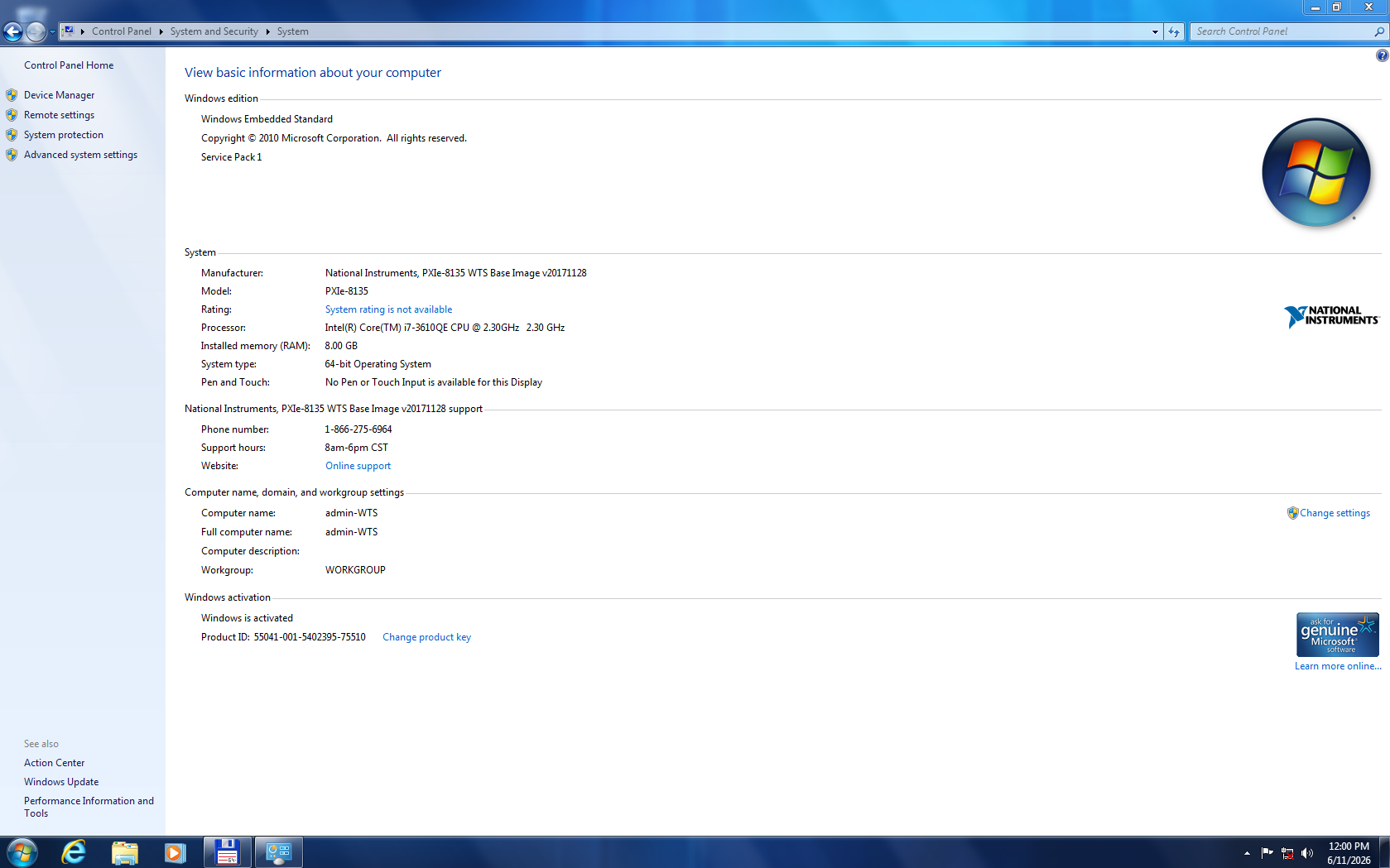This screenshot has width=1390, height=868.
Task: Click the network tray icon
Action: click(x=1287, y=853)
